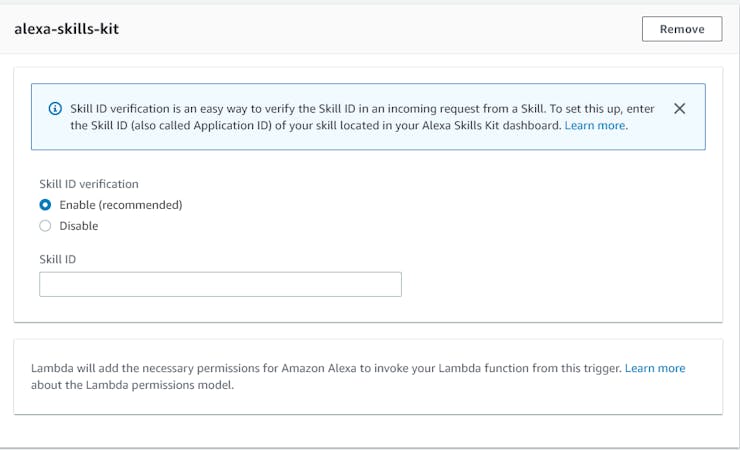Click the blue info icon in the banner
This screenshot has height=450, width=740.
55,108
